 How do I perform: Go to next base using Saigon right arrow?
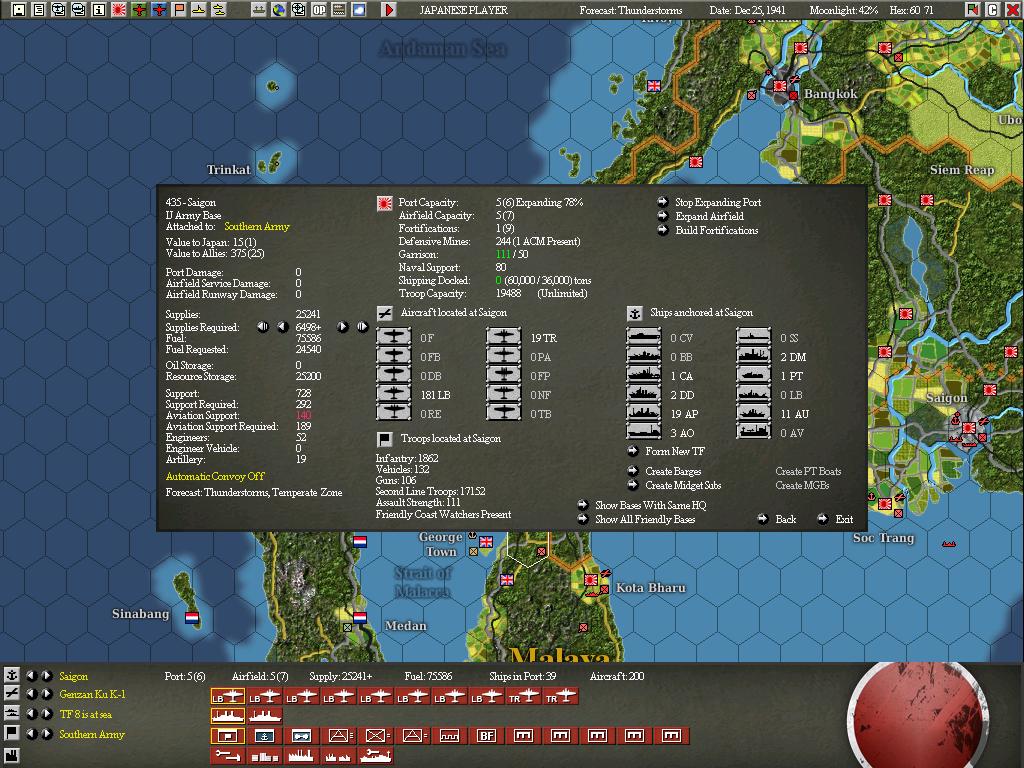tap(47, 675)
